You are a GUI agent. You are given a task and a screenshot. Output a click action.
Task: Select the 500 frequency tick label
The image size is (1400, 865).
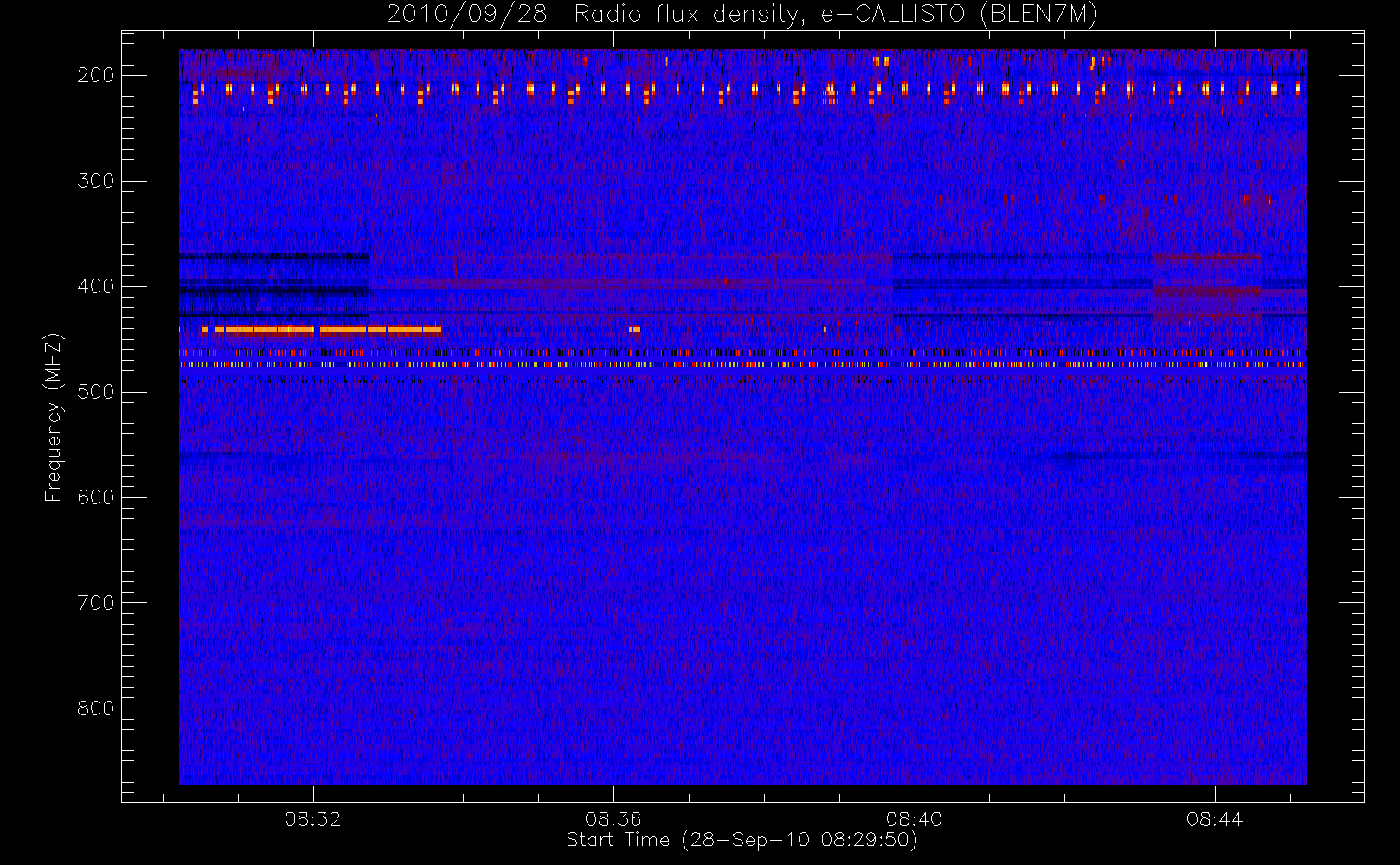pos(96,392)
